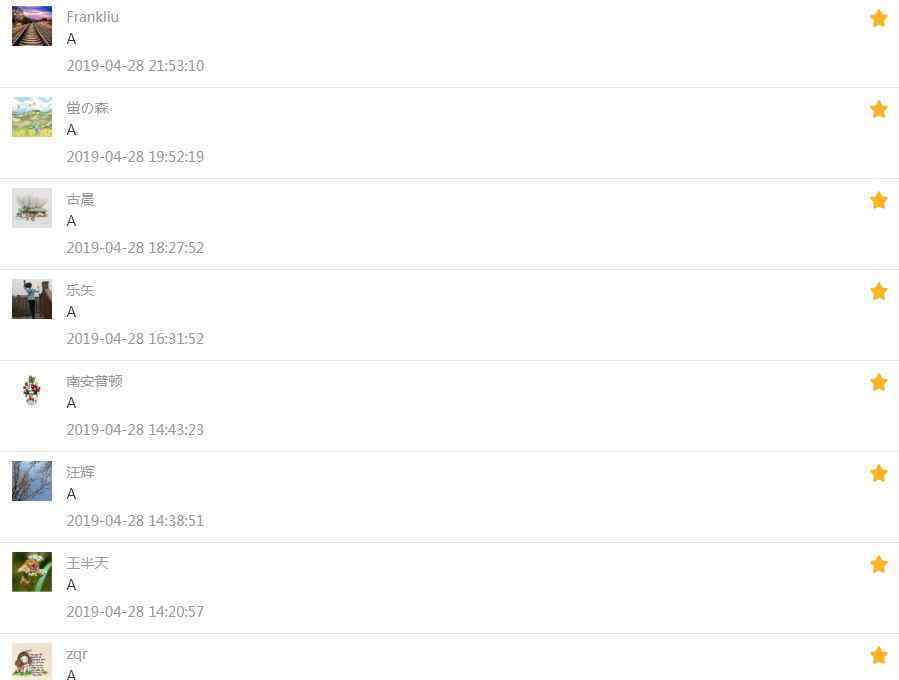This screenshot has height=680, width=899.
Task: Click the star icon beside Frankliu
Action: point(878,18)
